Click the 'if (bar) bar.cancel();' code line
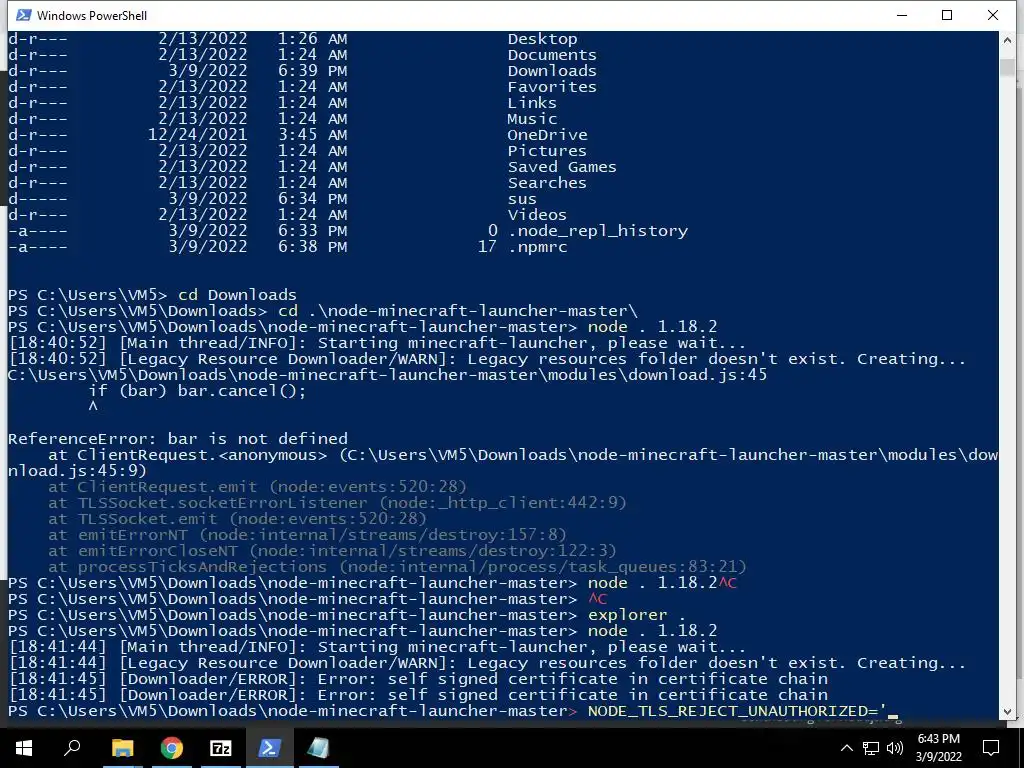This screenshot has height=768, width=1024. click(x=197, y=391)
